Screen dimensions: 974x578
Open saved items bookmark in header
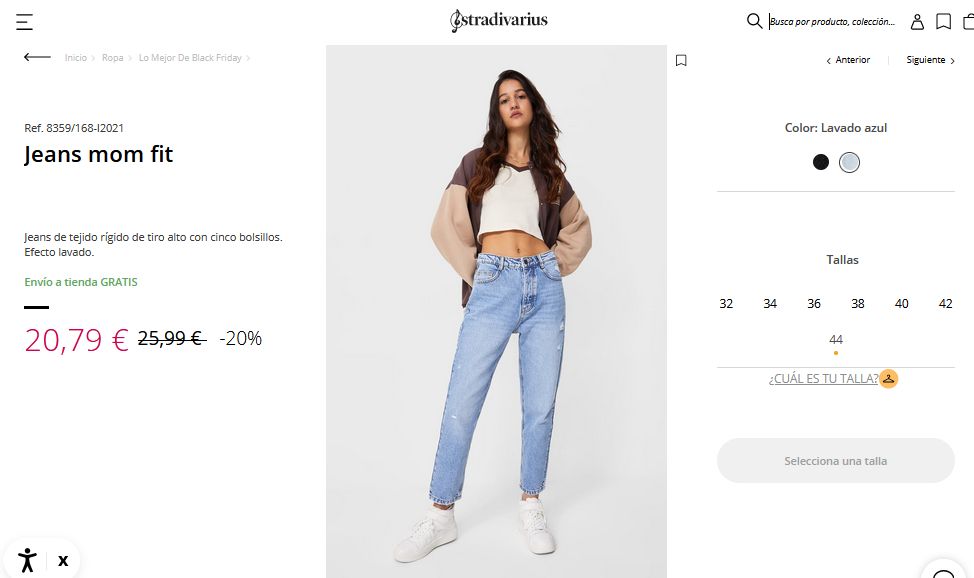[944, 22]
